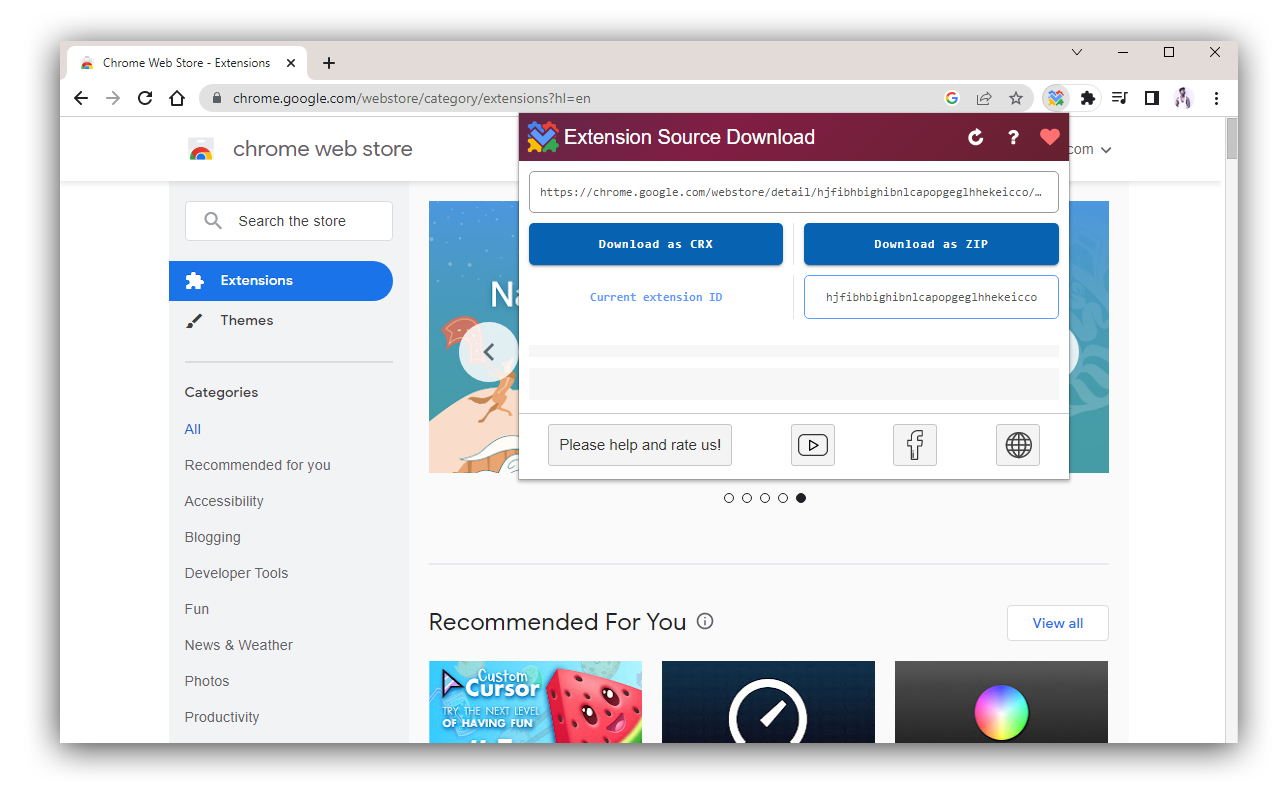Select the Extensions sidebar item
Image resolution: width=1280 pixels, height=800 pixels.
click(281, 281)
